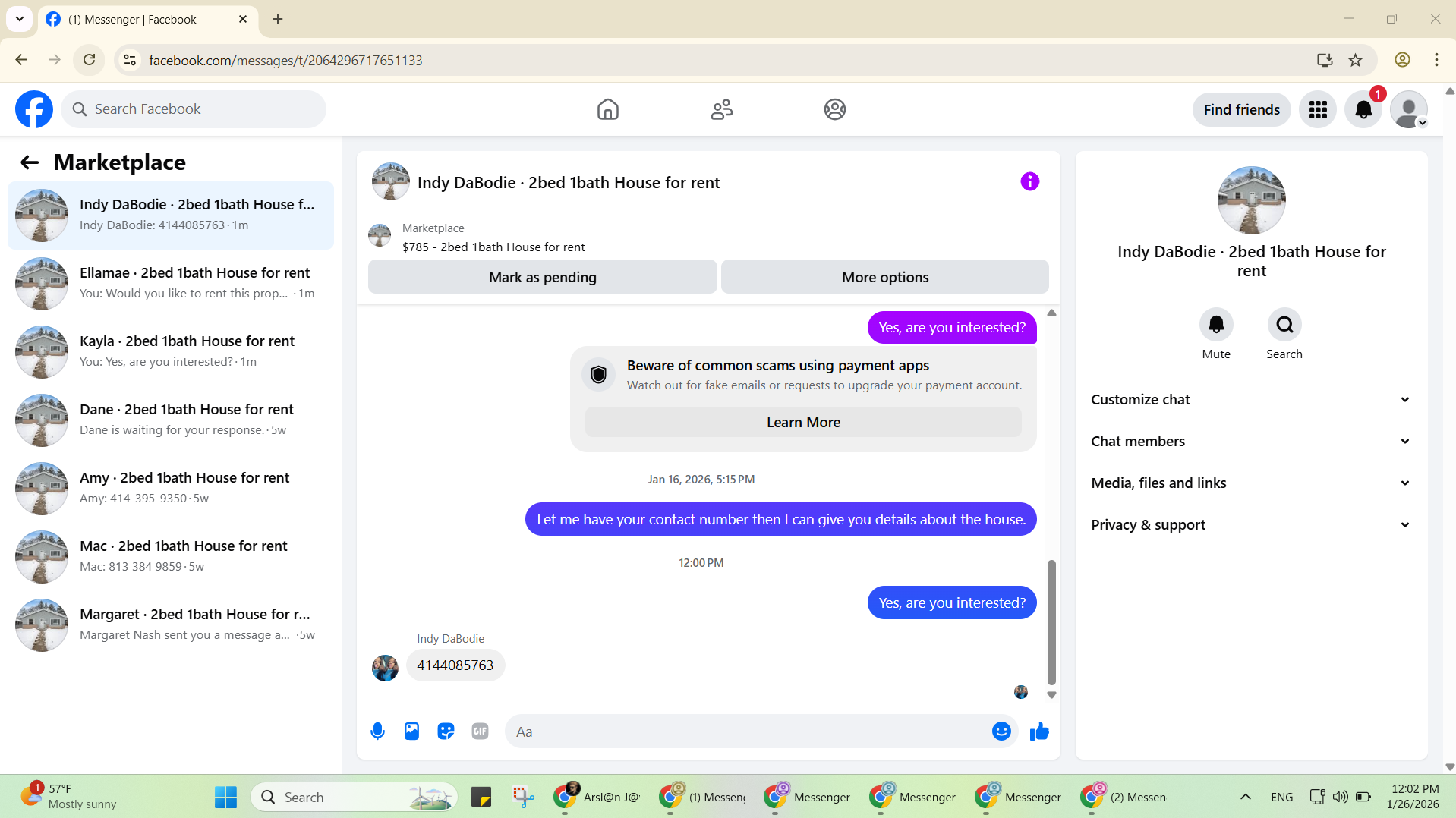Open Ellamae conversation in list
The height and width of the screenshot is (818, 1456).
(171, 284)
